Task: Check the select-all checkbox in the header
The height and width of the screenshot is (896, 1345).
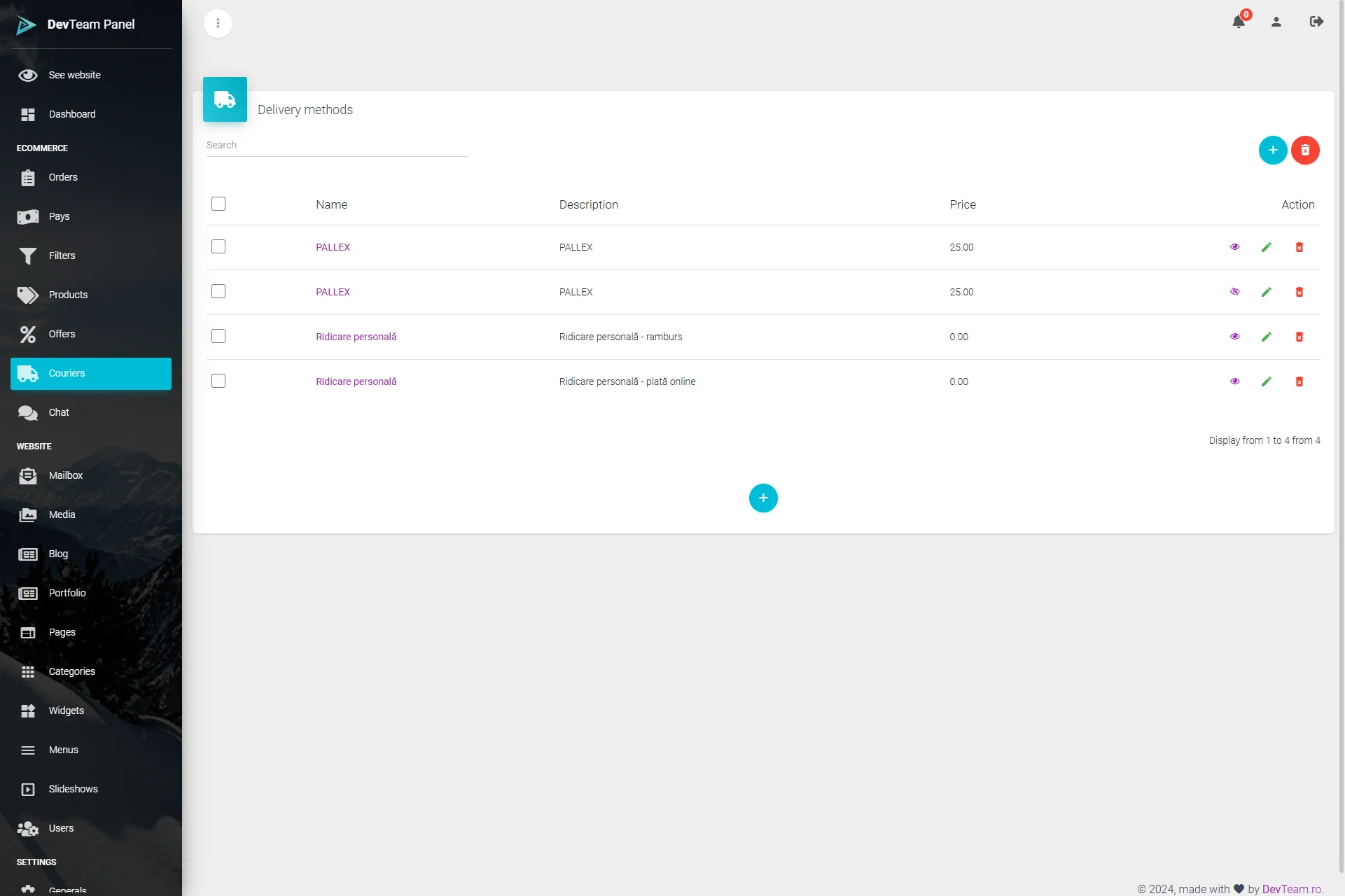Action: [x=218, y=204]
